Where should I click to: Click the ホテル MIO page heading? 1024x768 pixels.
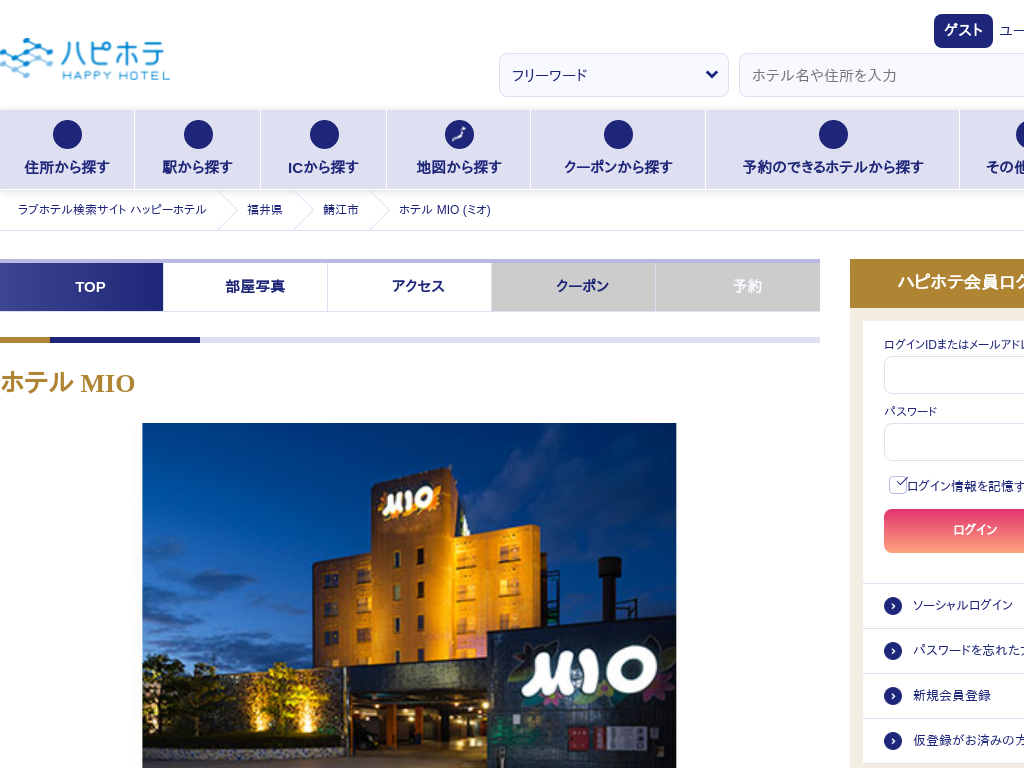68,383
